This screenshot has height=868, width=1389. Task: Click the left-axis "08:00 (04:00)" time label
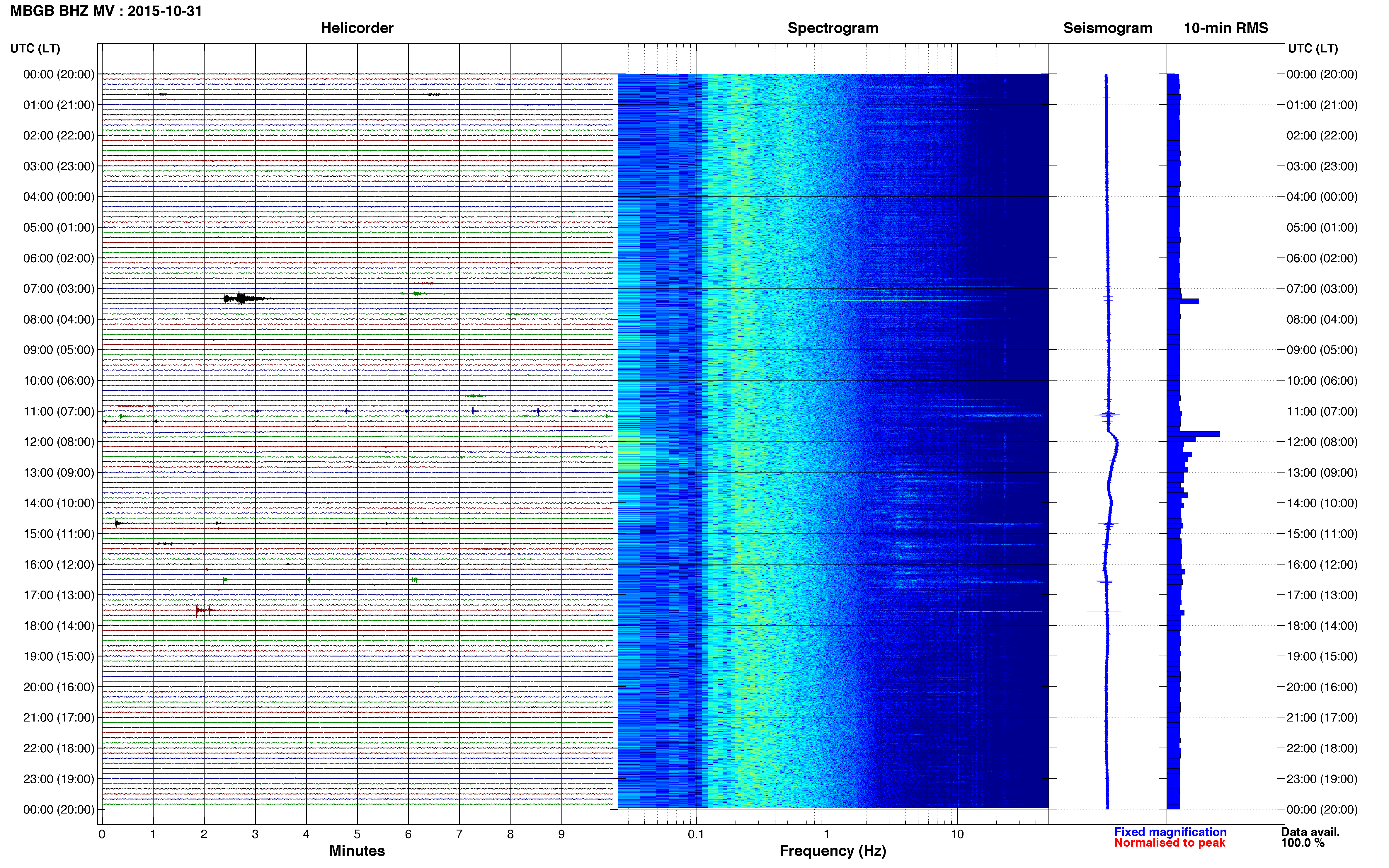pyautogui.click(x=59, y=319)
